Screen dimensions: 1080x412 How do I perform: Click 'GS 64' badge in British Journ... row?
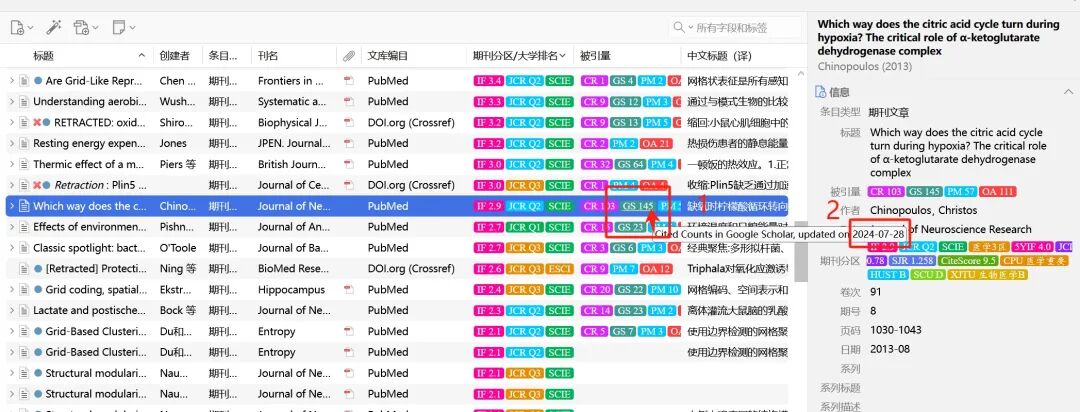630,164
